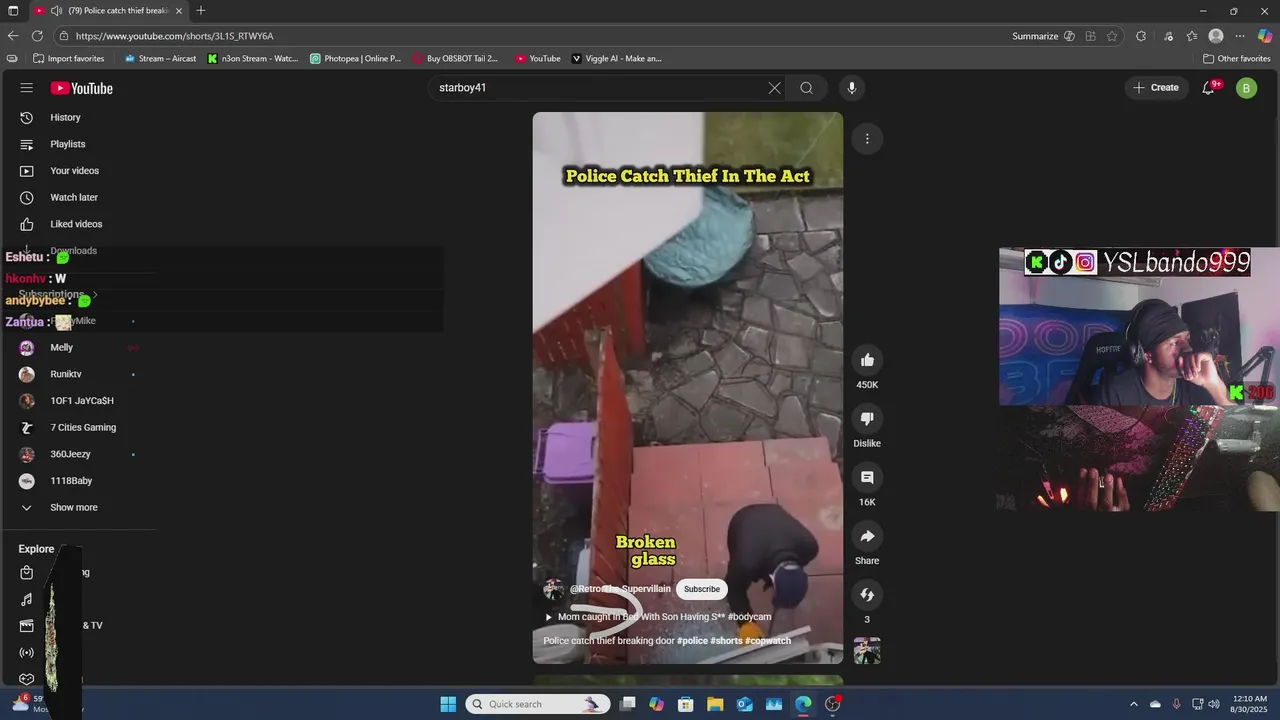Open the Retro Supervillain channel link
1280x720 pixels.
(620, 589)
